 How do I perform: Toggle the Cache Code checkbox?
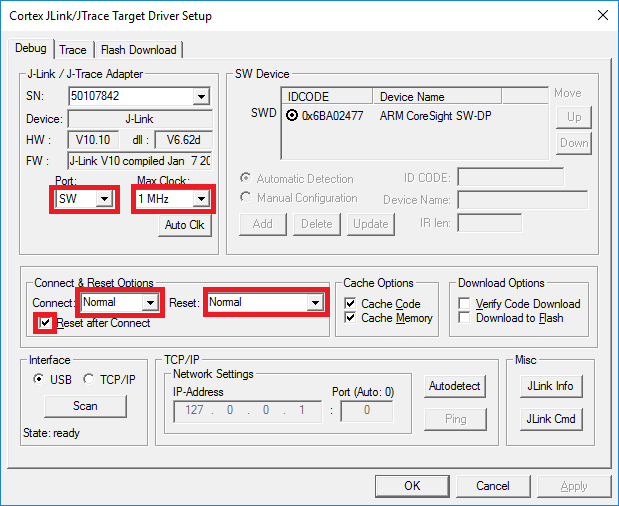click(x=350, y=304)
